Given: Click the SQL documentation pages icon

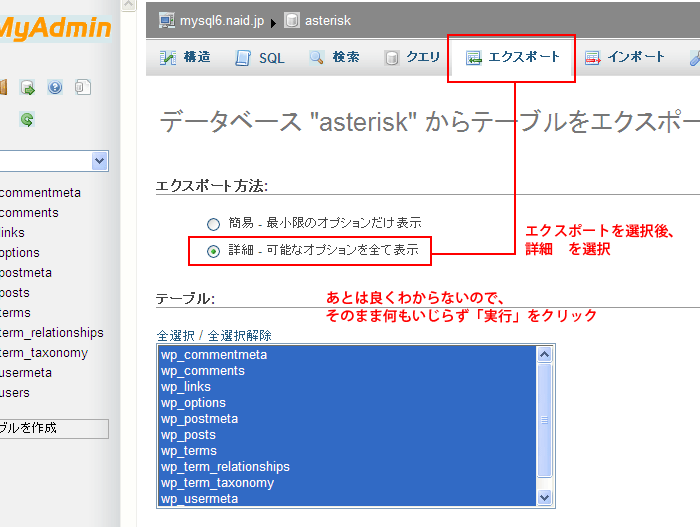Looking at the screenshot, I should pos(82,88).
